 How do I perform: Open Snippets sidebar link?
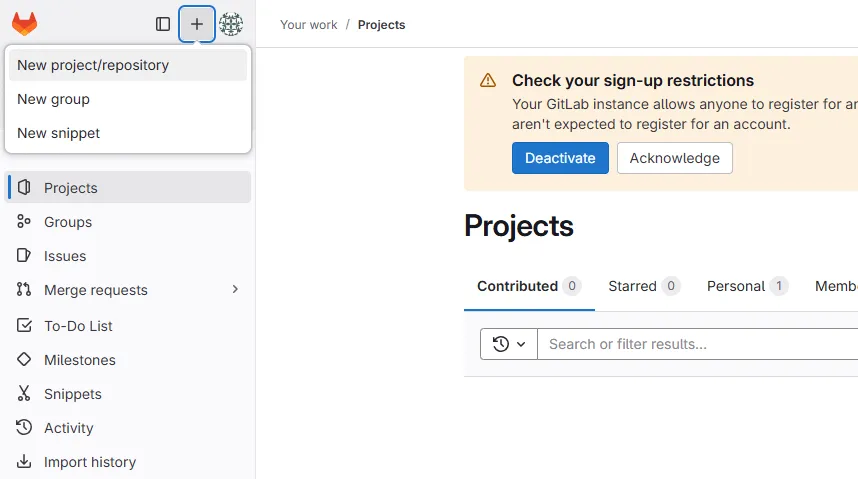tap(72, 394)
